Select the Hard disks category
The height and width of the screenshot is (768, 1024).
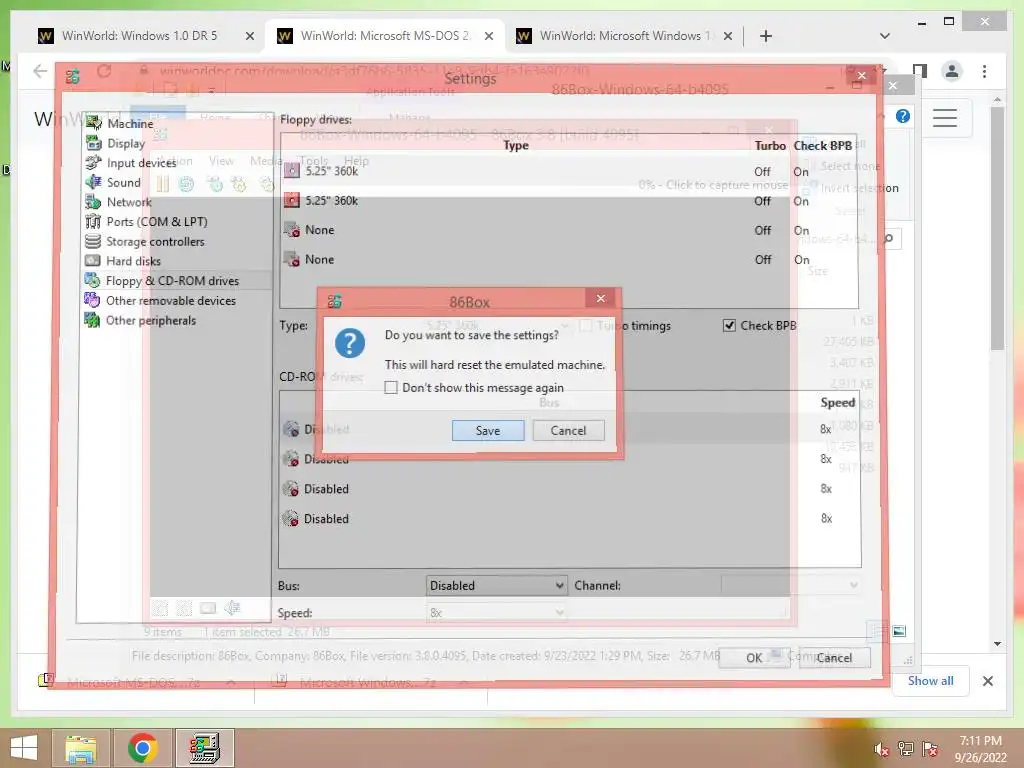pos(133,261)
